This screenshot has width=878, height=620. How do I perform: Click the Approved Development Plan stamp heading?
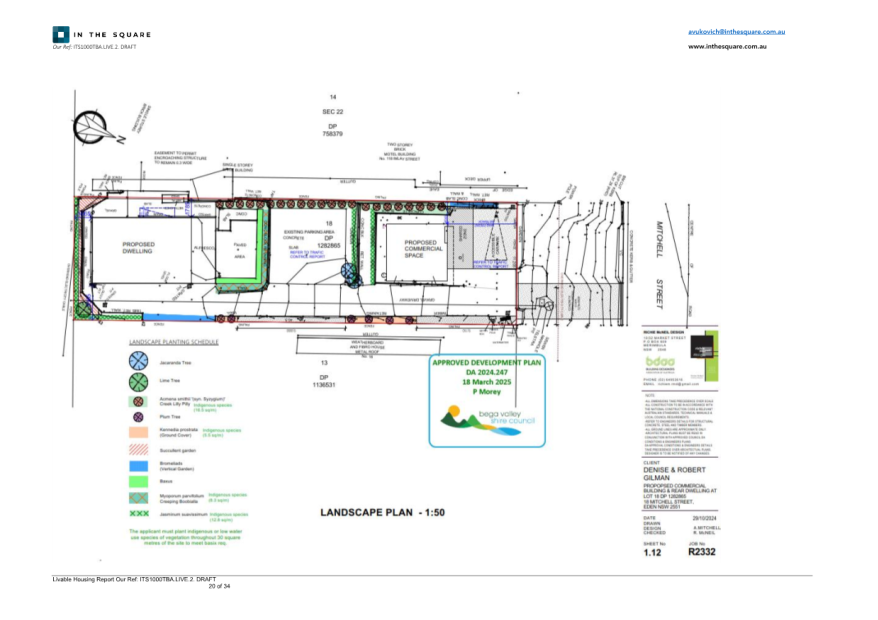pos(486,363)
